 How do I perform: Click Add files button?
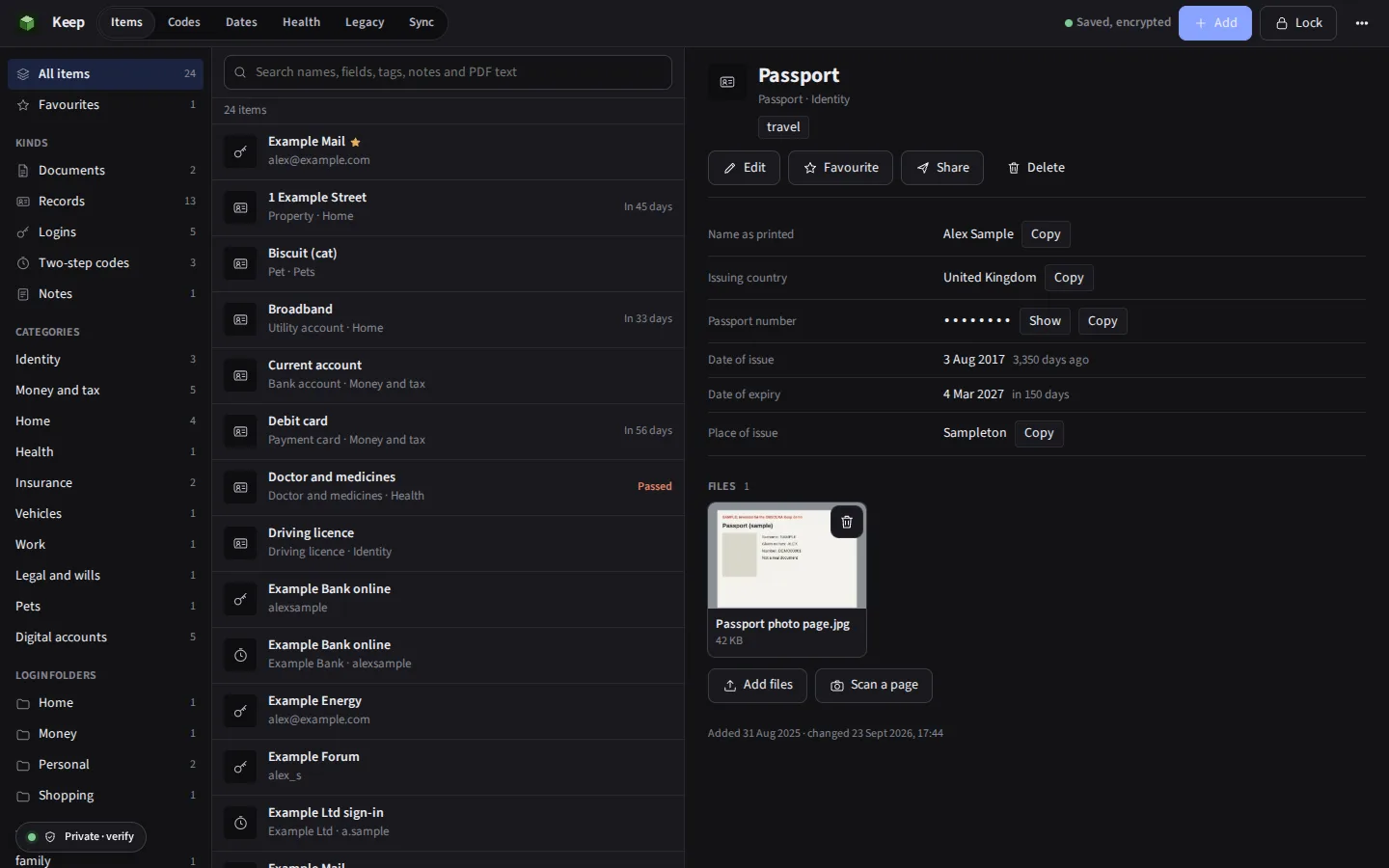click(757, 686)
